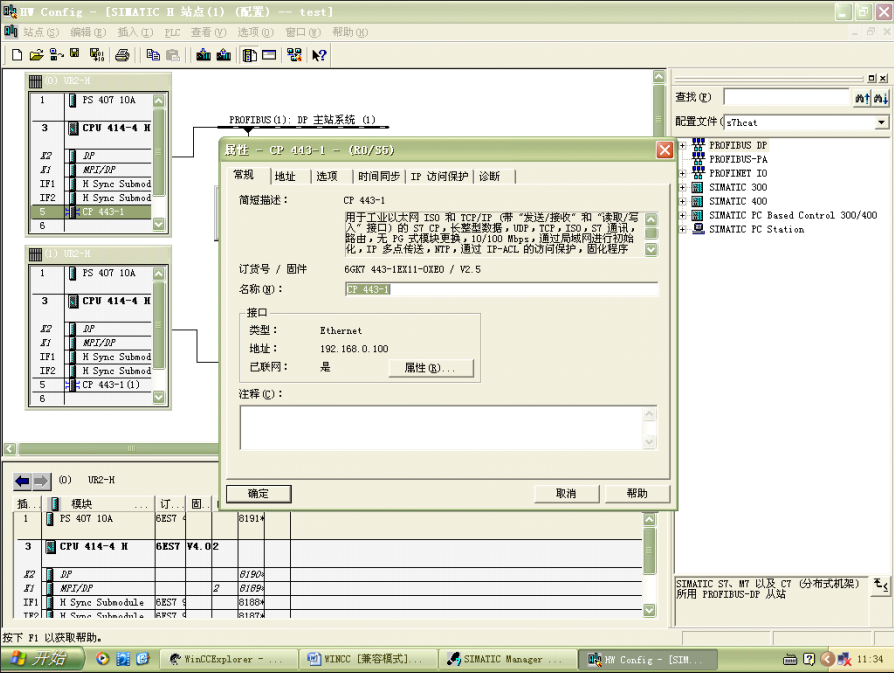This screenshot has width=894, height=673.
Task: Click the 名称 input field
Action: click(x=501, y=289)
